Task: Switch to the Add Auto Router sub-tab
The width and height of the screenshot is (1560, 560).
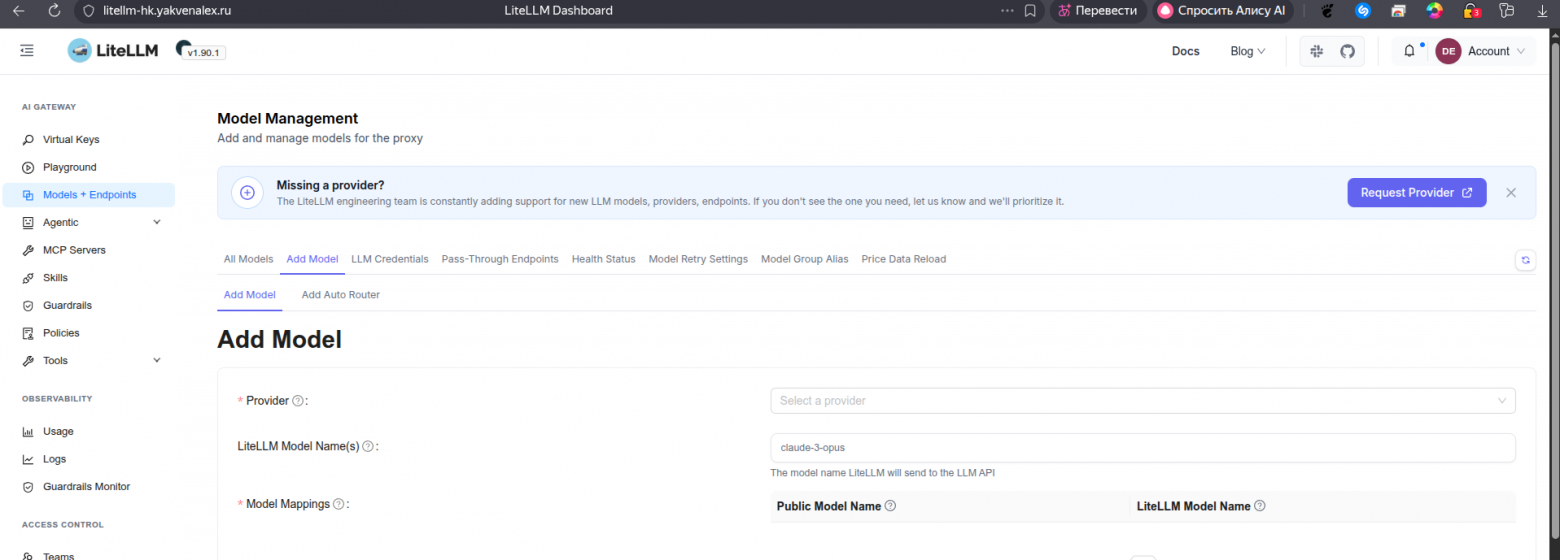Action: pos(341,295)
